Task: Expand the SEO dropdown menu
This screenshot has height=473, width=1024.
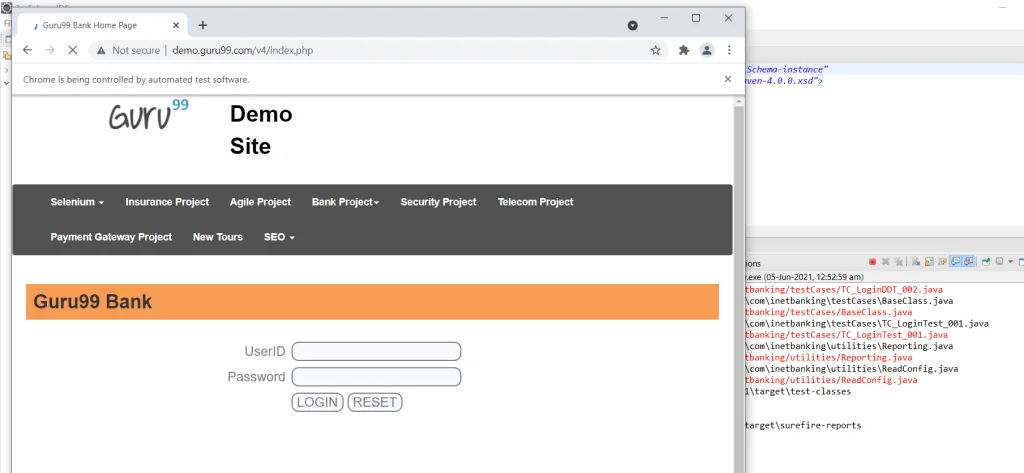Action: pos(280,237)
